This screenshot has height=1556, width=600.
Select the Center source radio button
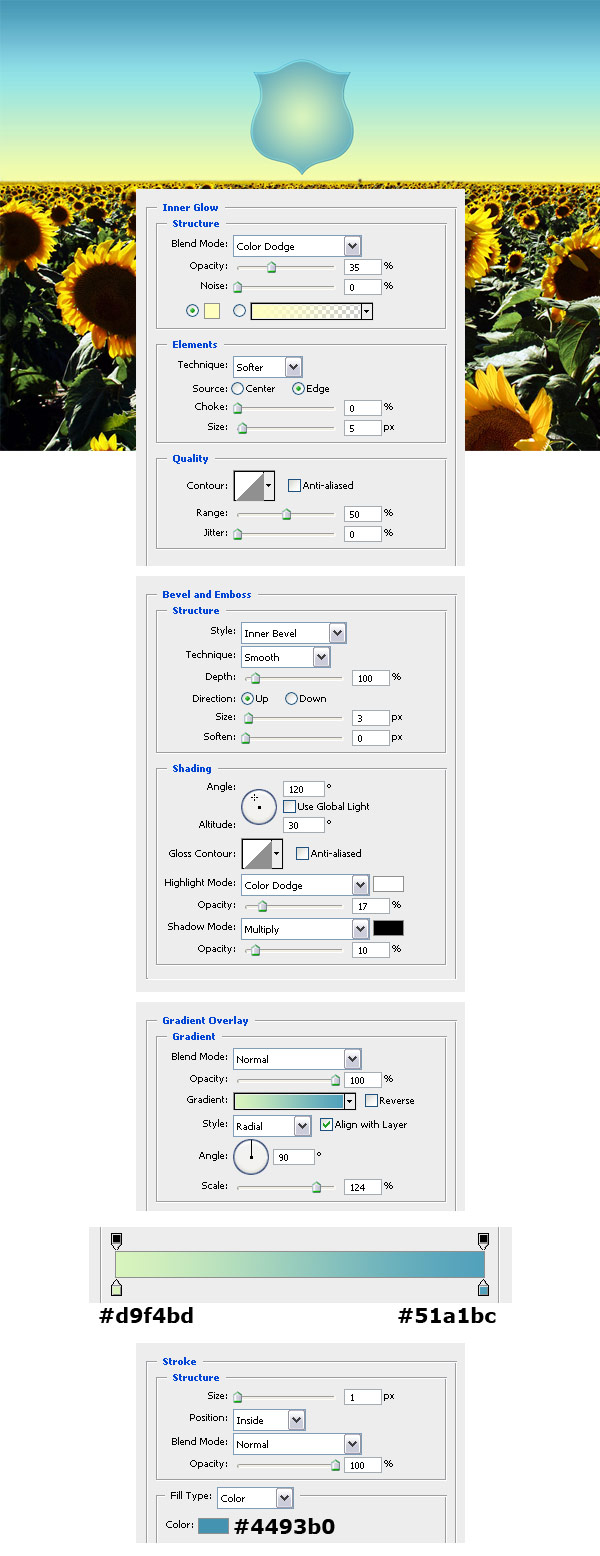[x=237, y=388]
